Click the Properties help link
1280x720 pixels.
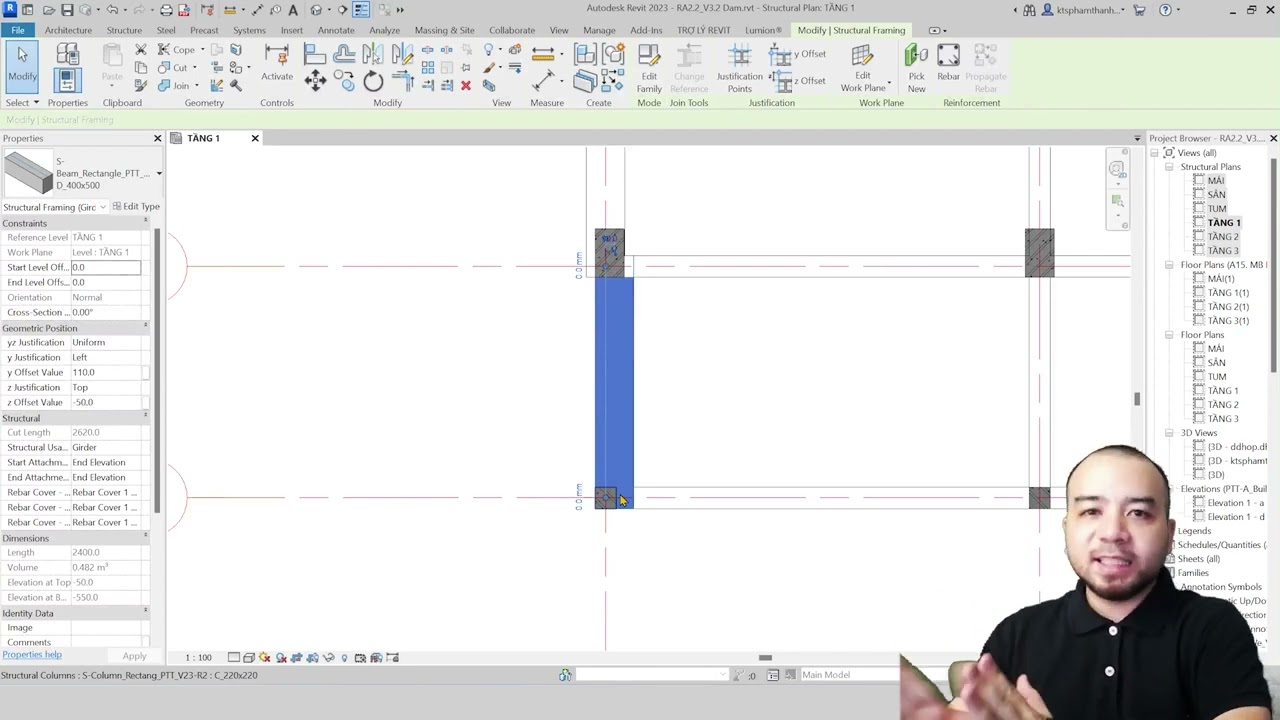coord(32,655)
